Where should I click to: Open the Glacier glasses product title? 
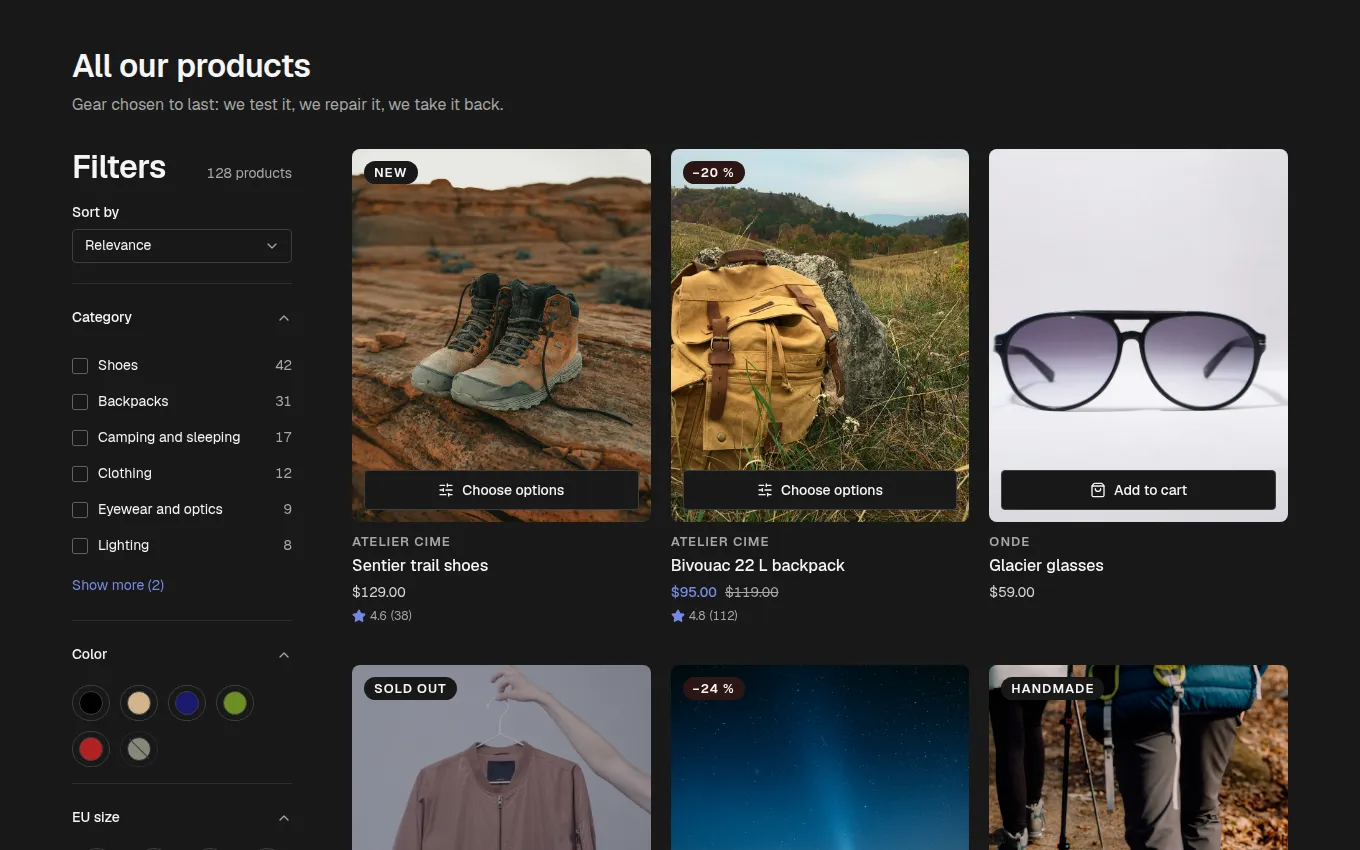point(1046,565)
